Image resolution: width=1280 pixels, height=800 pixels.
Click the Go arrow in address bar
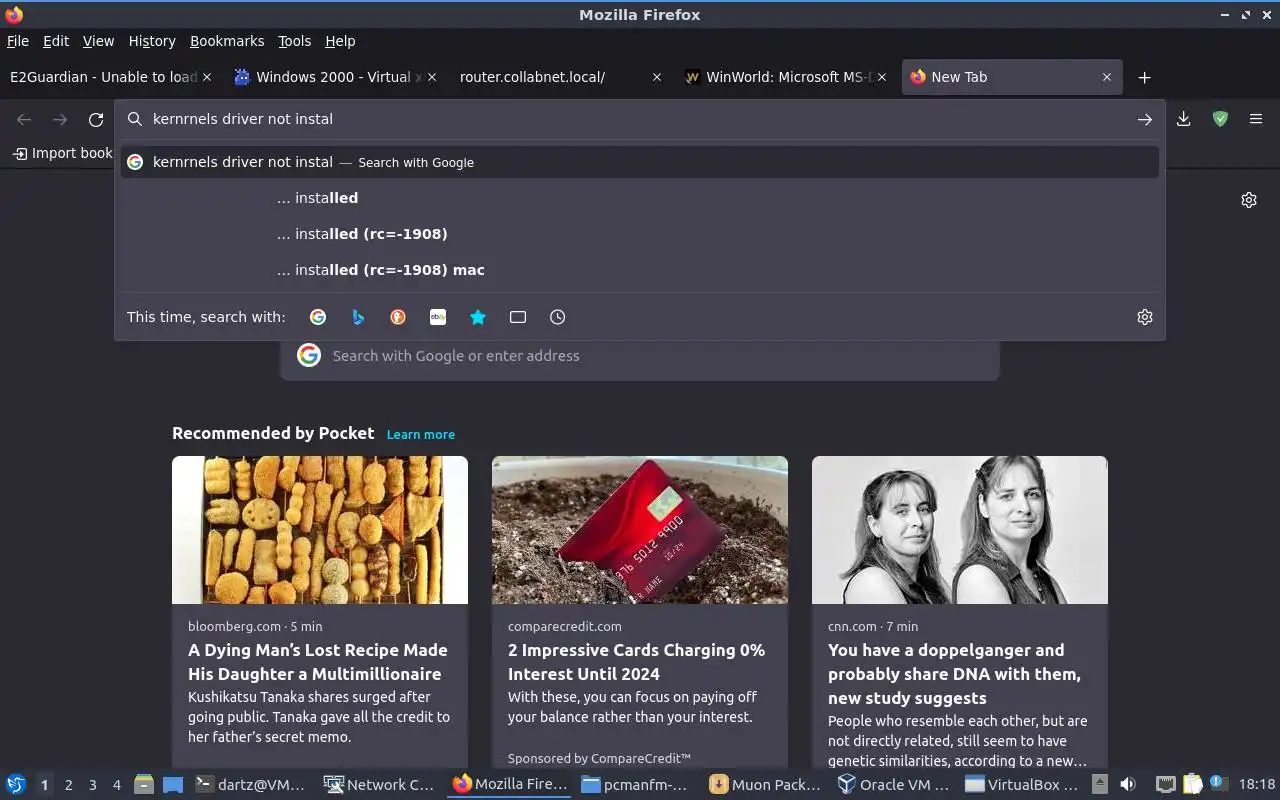(x=1144, y=119)
